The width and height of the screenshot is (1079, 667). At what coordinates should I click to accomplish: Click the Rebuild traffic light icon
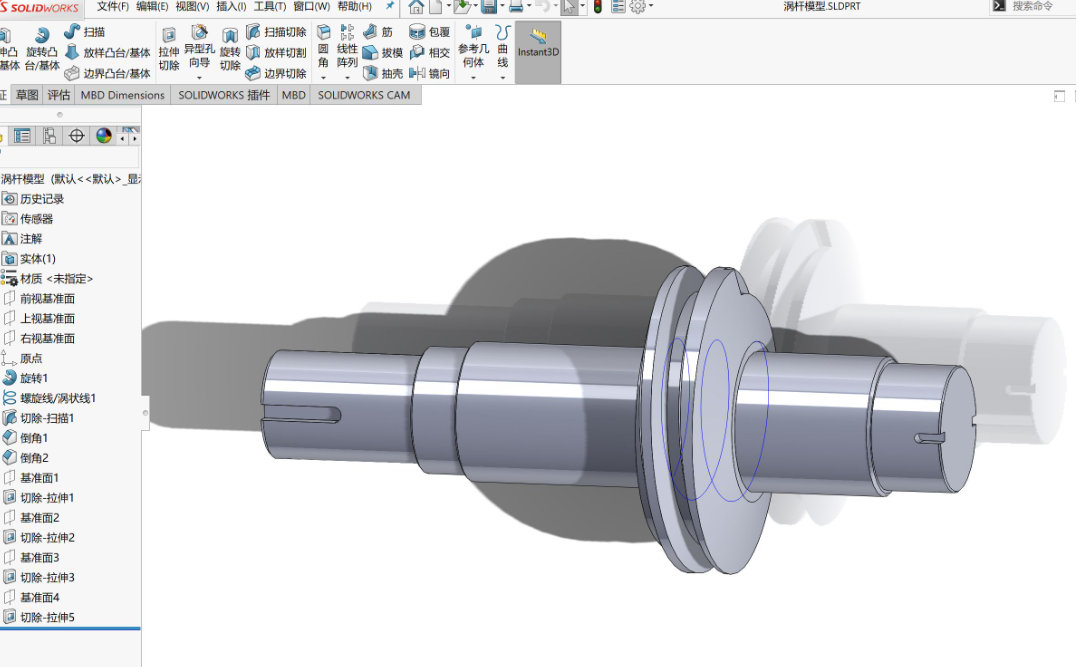(x=597, y=7)
